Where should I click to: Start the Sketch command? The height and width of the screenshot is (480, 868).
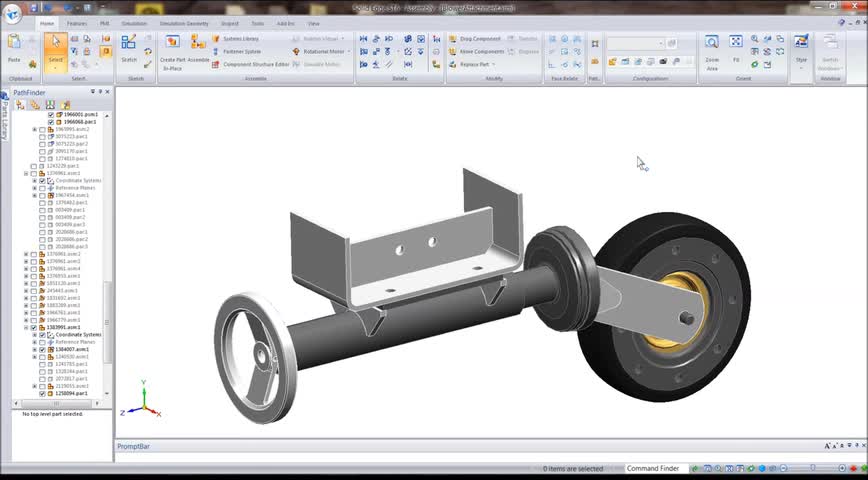coord(129,48)
